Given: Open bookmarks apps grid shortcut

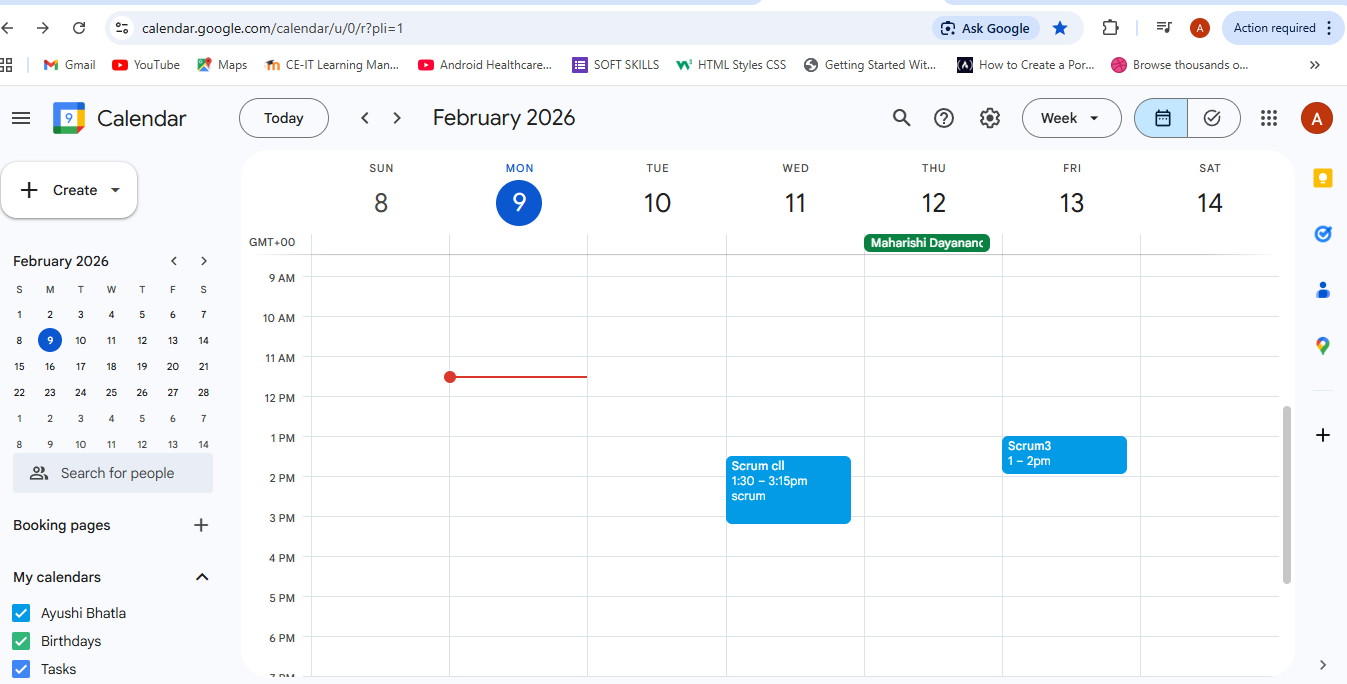Looking at the screenshot, I should tap(7, 65).
